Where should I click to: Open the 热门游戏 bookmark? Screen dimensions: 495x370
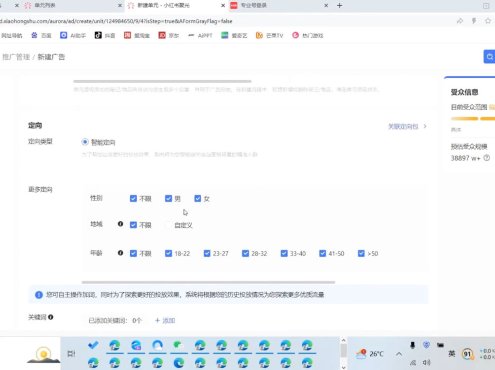point(307,35)
